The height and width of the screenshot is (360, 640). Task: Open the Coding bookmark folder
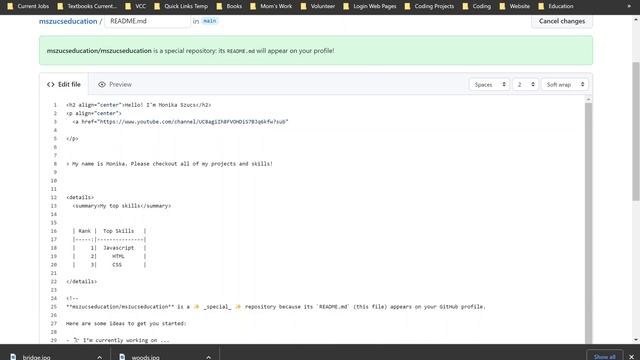[477, 6]
